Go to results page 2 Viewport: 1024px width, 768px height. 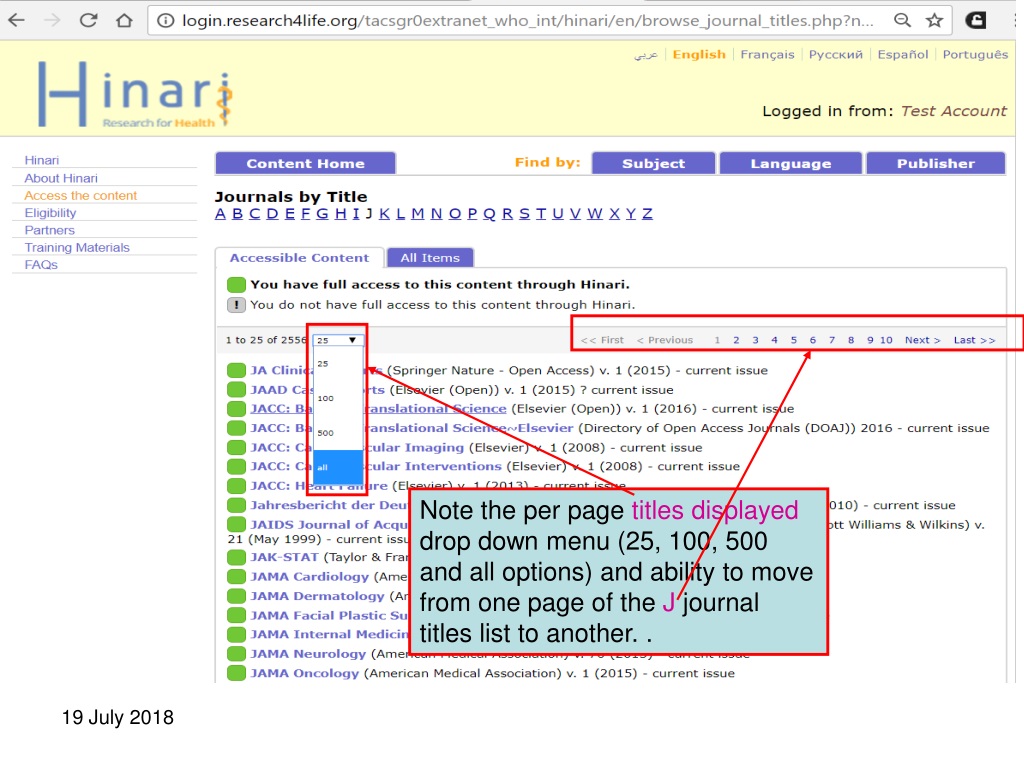pos(736,340)
